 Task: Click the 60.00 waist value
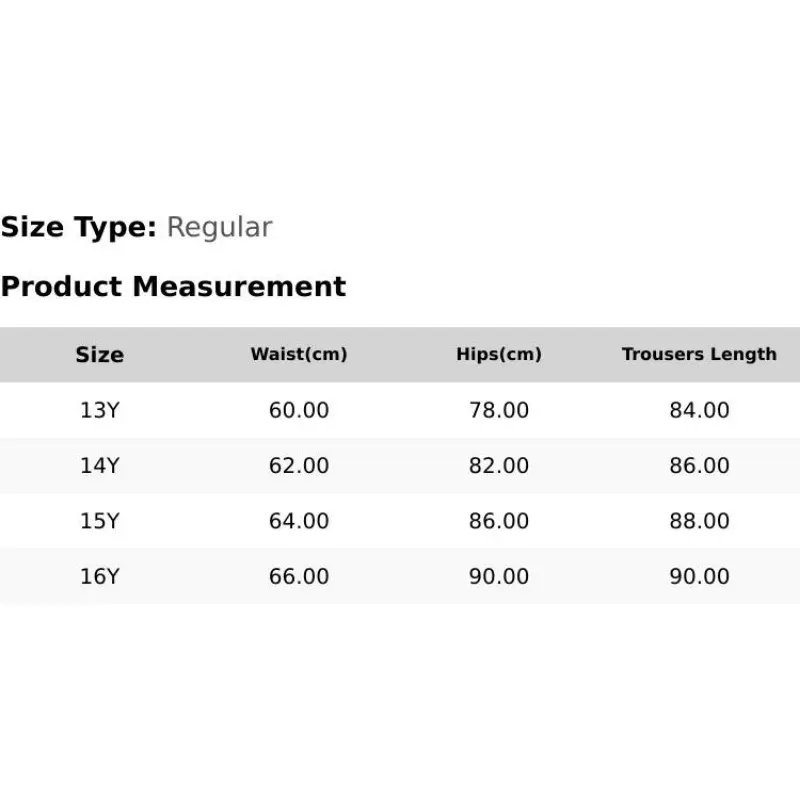click(x=299, y=410)
